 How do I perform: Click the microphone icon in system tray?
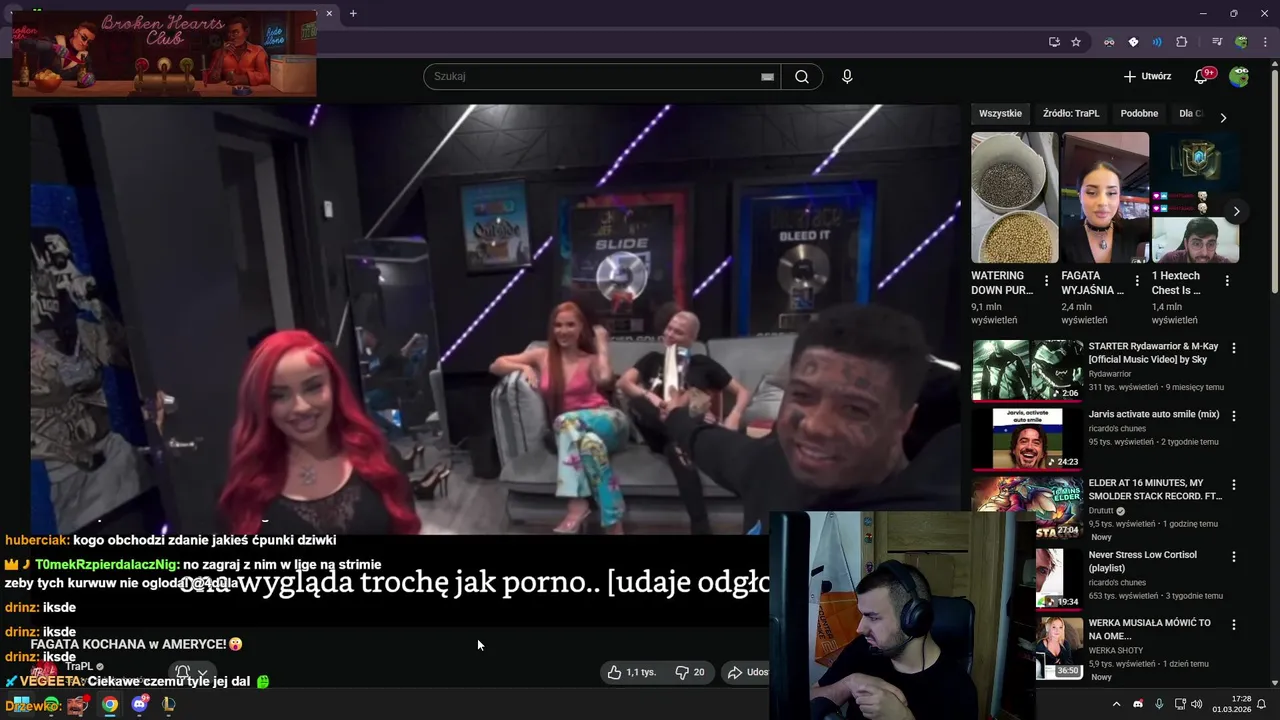tap(1159, 704)
